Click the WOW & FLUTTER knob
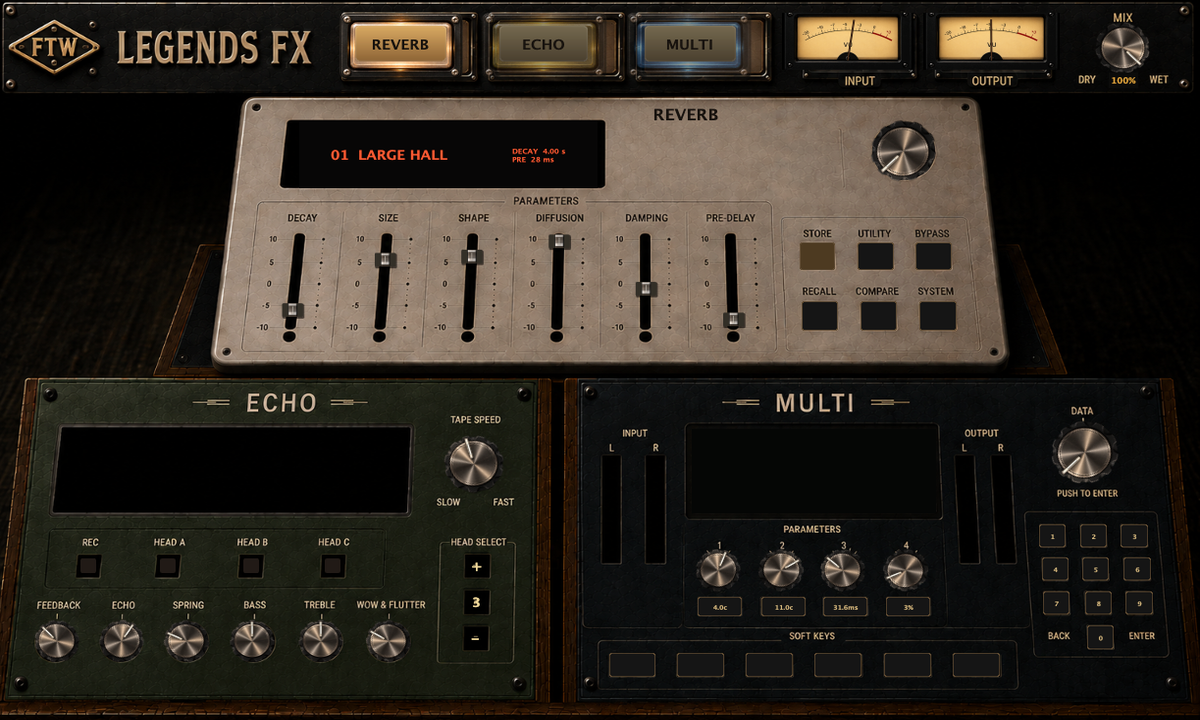 point(387,641)
